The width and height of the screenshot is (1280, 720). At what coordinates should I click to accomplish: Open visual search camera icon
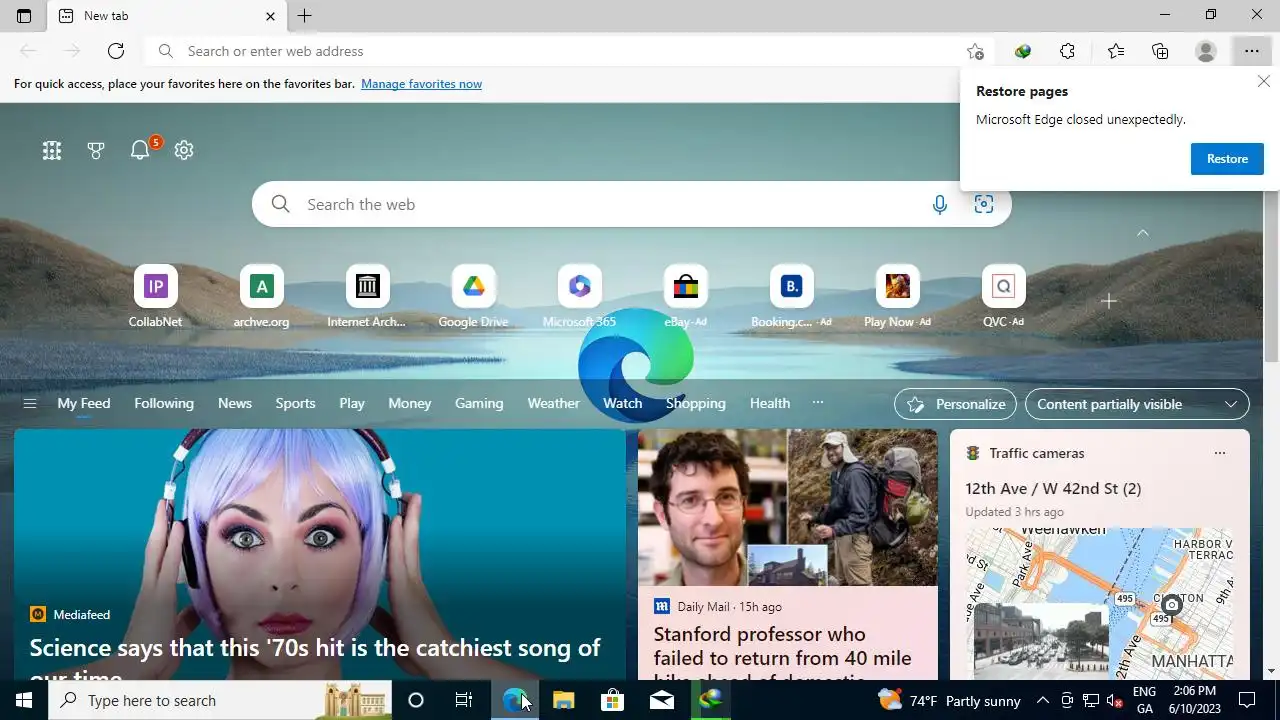click(x=984, y=204)
